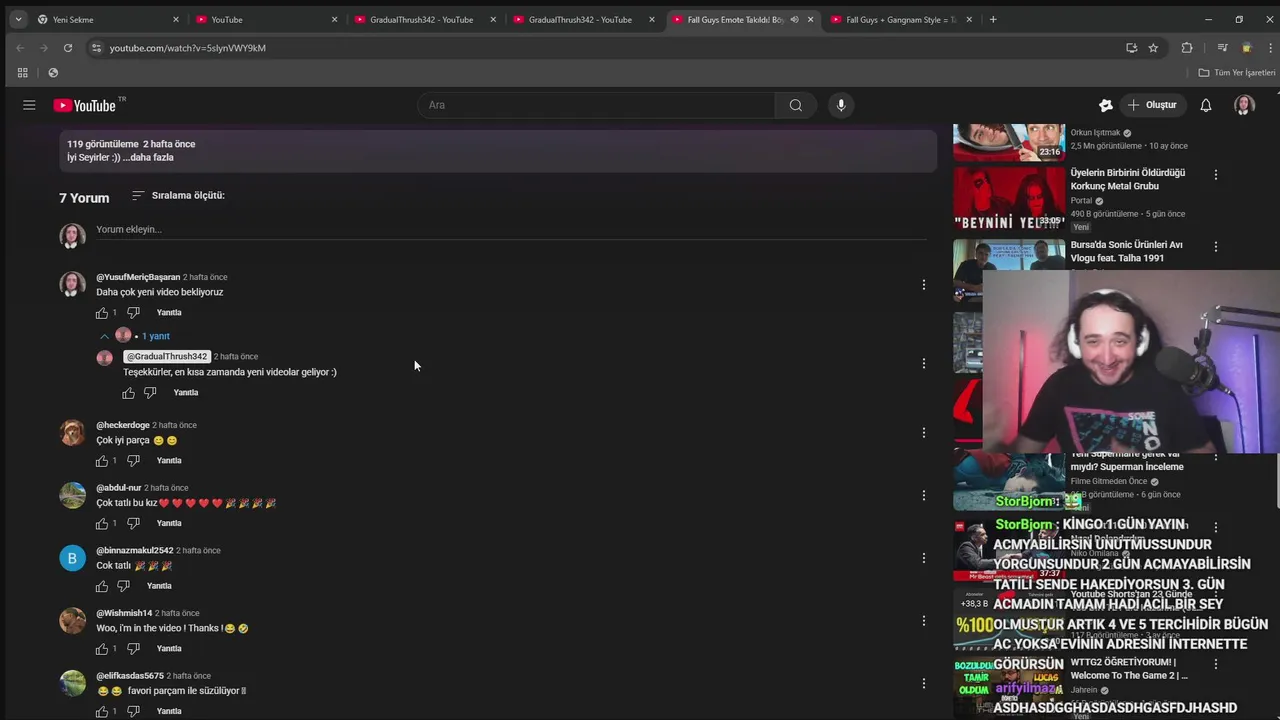This screenshot has height=720, width=1280.
Task: Click the @GradualThrush342 author badge
Action: [166, 357]
